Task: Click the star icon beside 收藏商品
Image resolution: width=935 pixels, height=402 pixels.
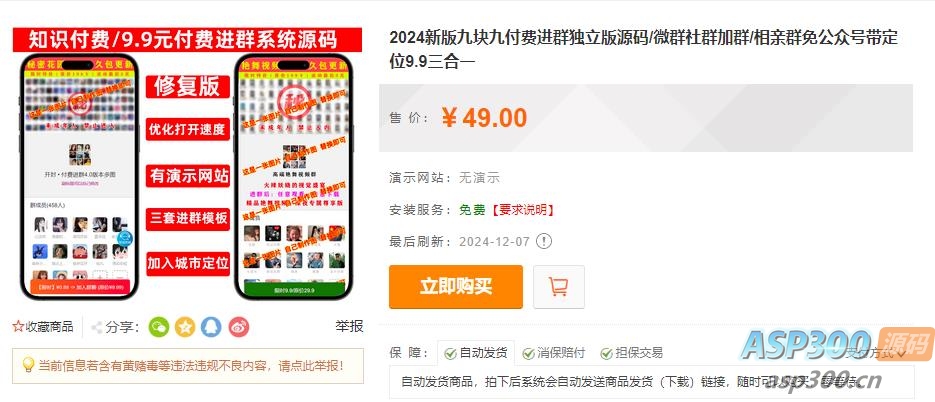Action: coord(18,327)
